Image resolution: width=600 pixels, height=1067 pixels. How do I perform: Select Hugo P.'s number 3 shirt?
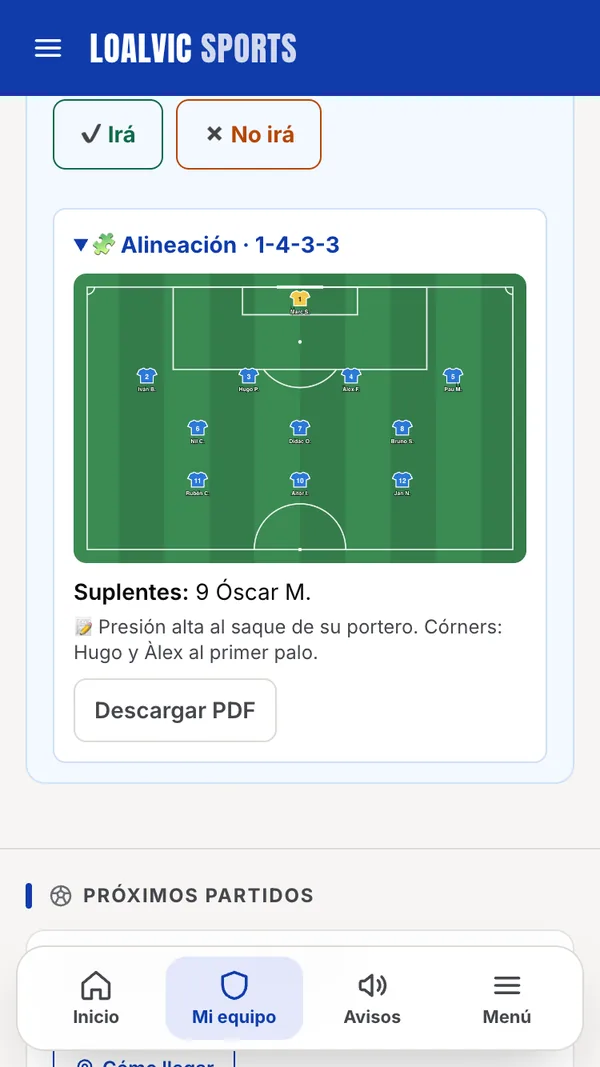pos(248,376)
